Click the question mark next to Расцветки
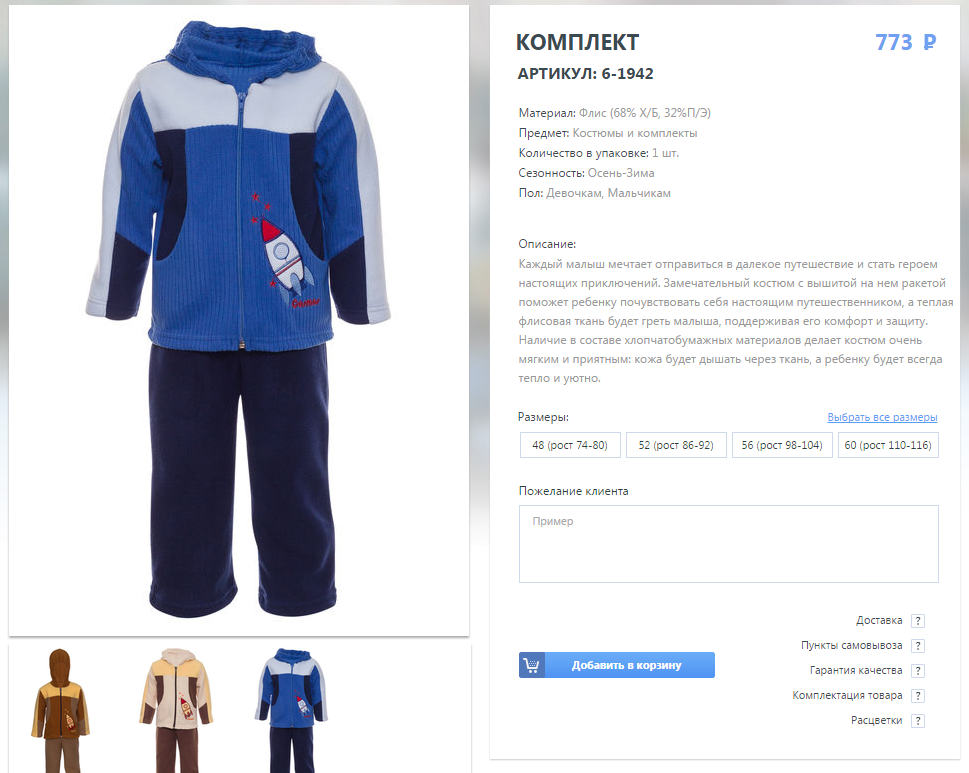Screen dimensions: 969x773 (918, 721)
